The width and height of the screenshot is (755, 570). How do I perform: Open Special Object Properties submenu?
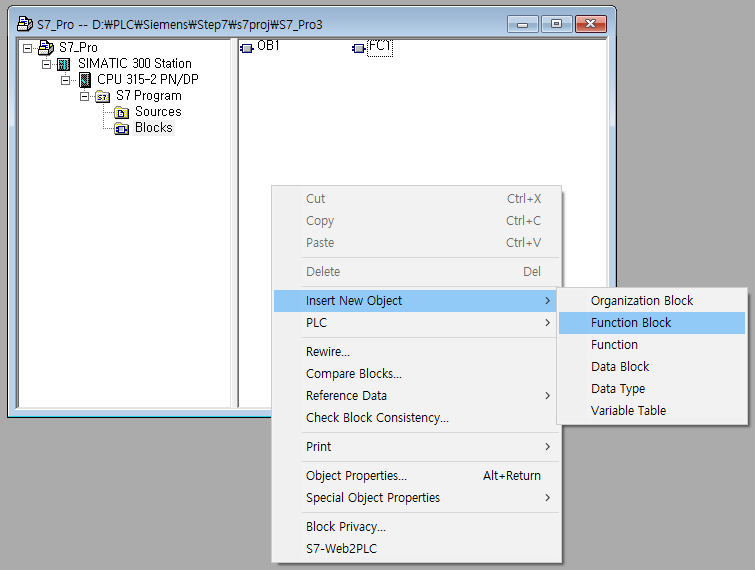tap(415, 498)
